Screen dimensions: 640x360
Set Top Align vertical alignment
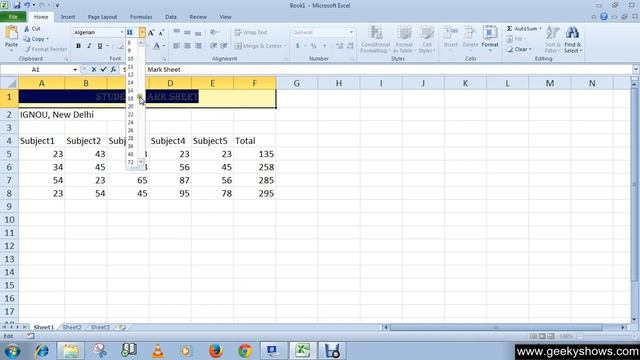(x=176, y=32)
